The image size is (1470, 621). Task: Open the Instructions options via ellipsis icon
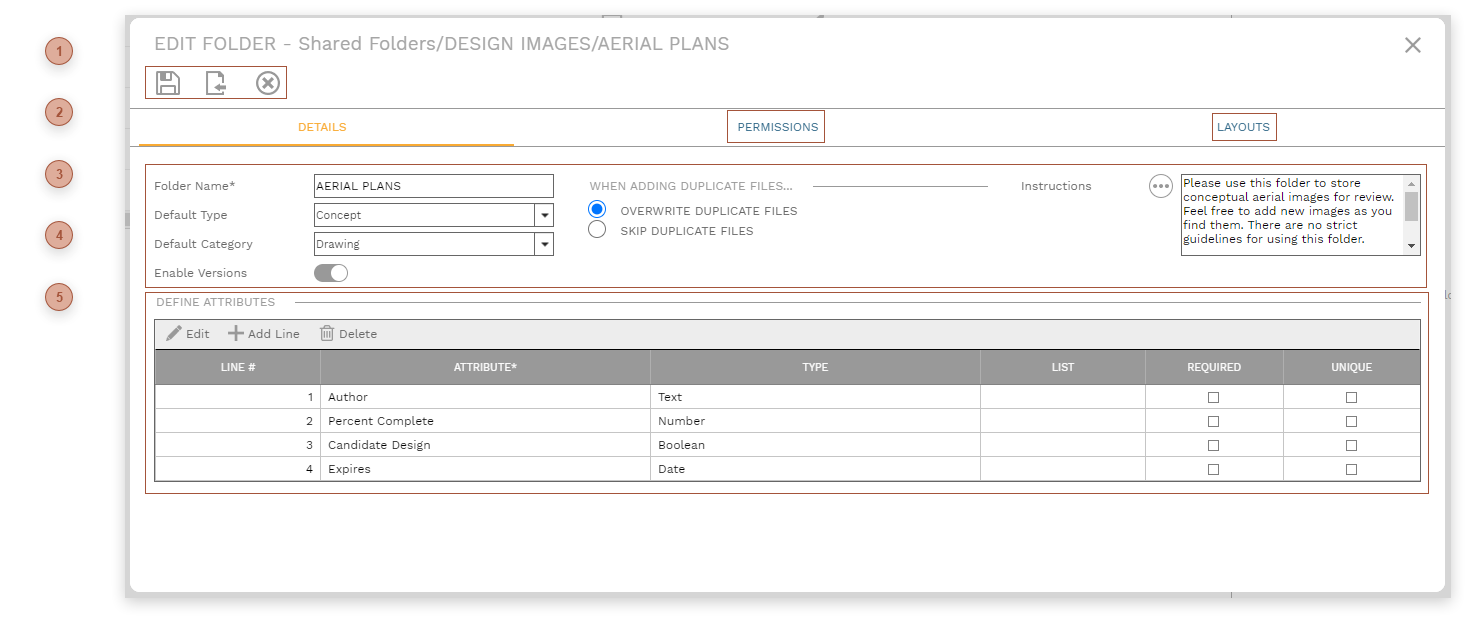pos(1160,185)
